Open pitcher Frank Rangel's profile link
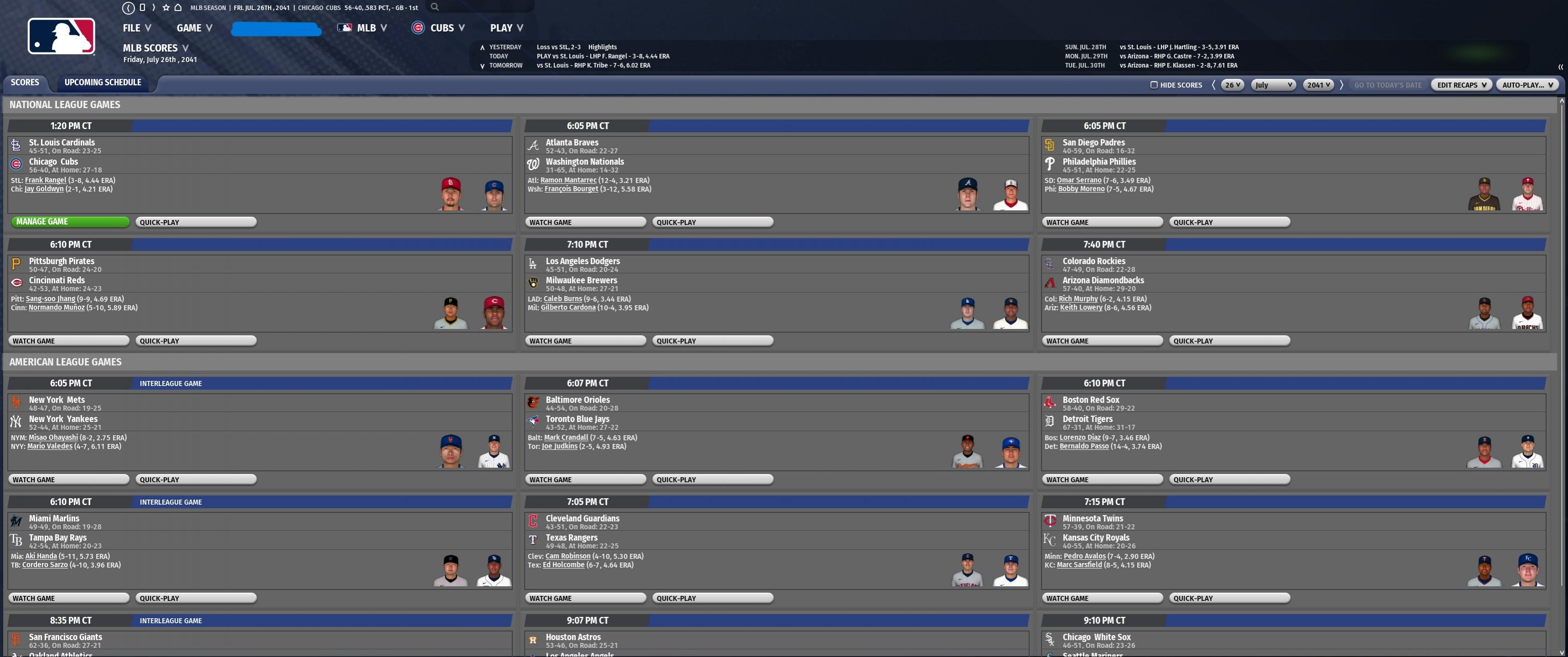The width and height of the screenshot is (1568, 657). [x=46, y=180]
